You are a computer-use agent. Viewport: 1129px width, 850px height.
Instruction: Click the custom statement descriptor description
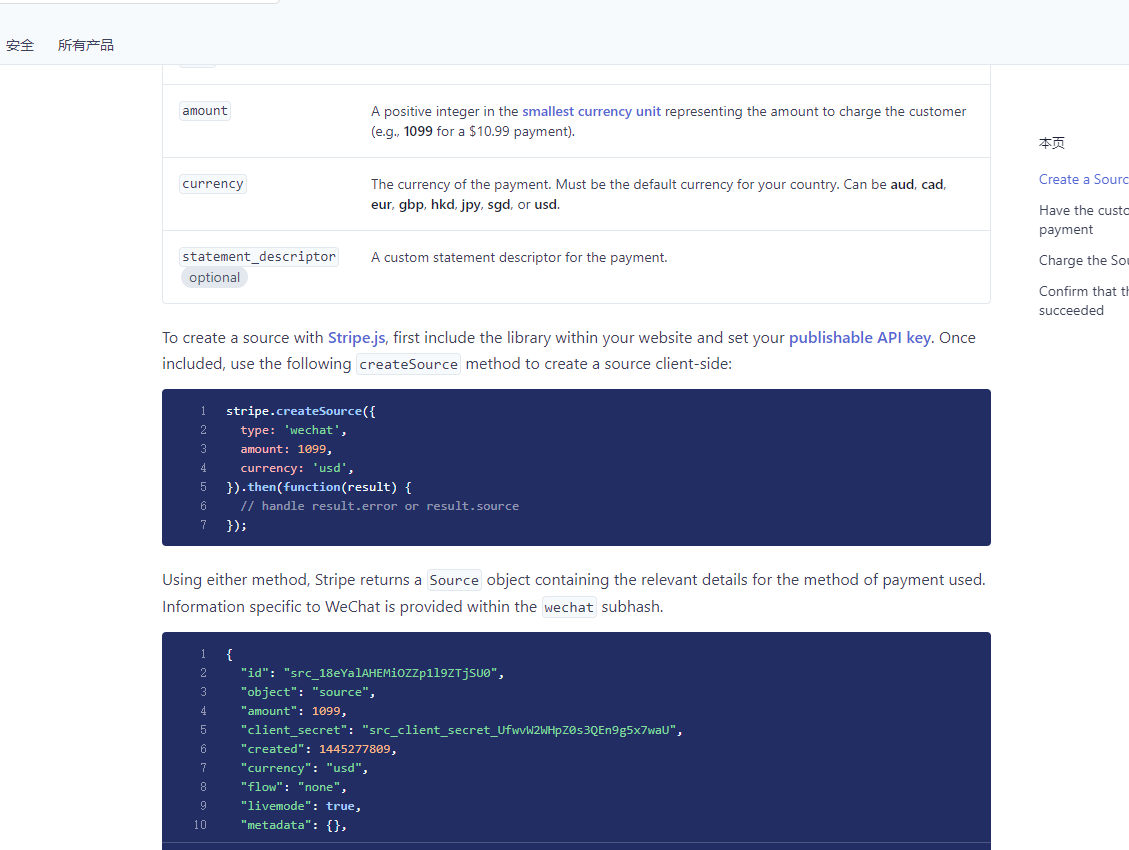[x=519, y=258]
